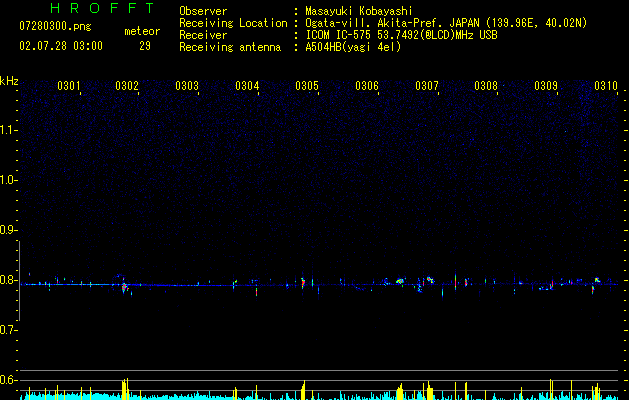Click time marker 0309
The image size is (629, 400).
pos(546,85)
